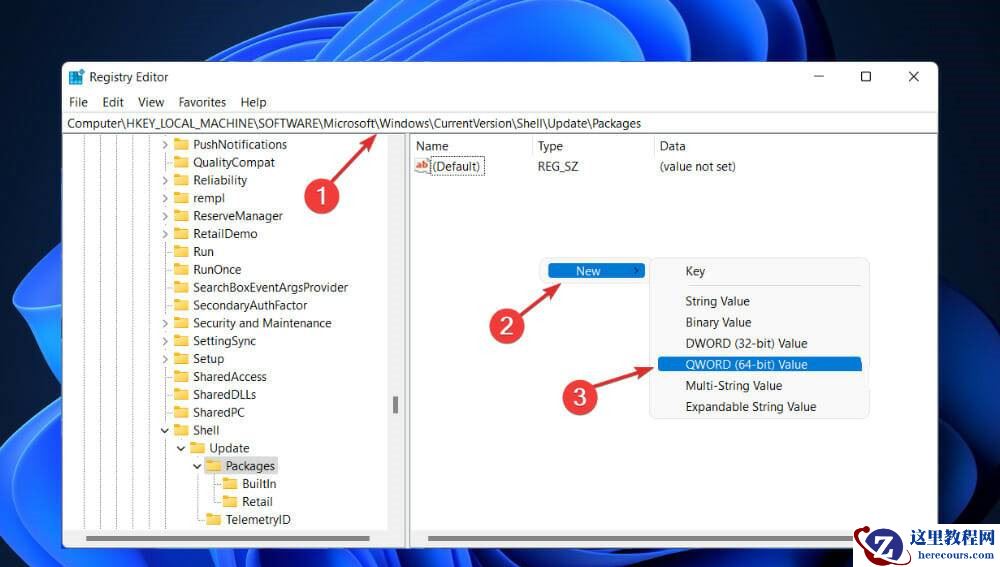The image size is (1000, 567).
Task: Click the Registry Editor app icon in title bar
Action: click(77, 77)
